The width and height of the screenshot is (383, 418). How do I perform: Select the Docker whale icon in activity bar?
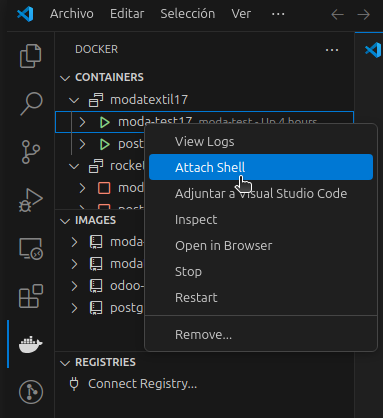tap(31, 344)
